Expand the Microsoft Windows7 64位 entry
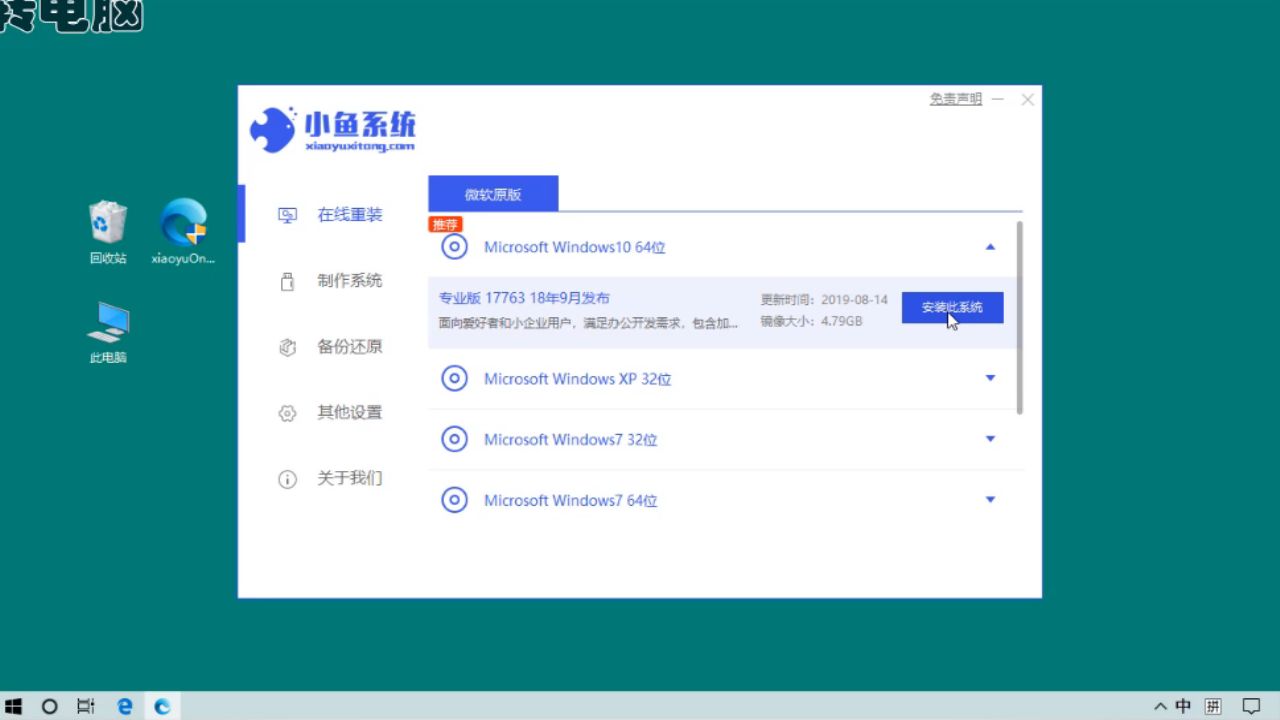The width and height of the screenshot is (1280, 720). (x=990, y=500)
